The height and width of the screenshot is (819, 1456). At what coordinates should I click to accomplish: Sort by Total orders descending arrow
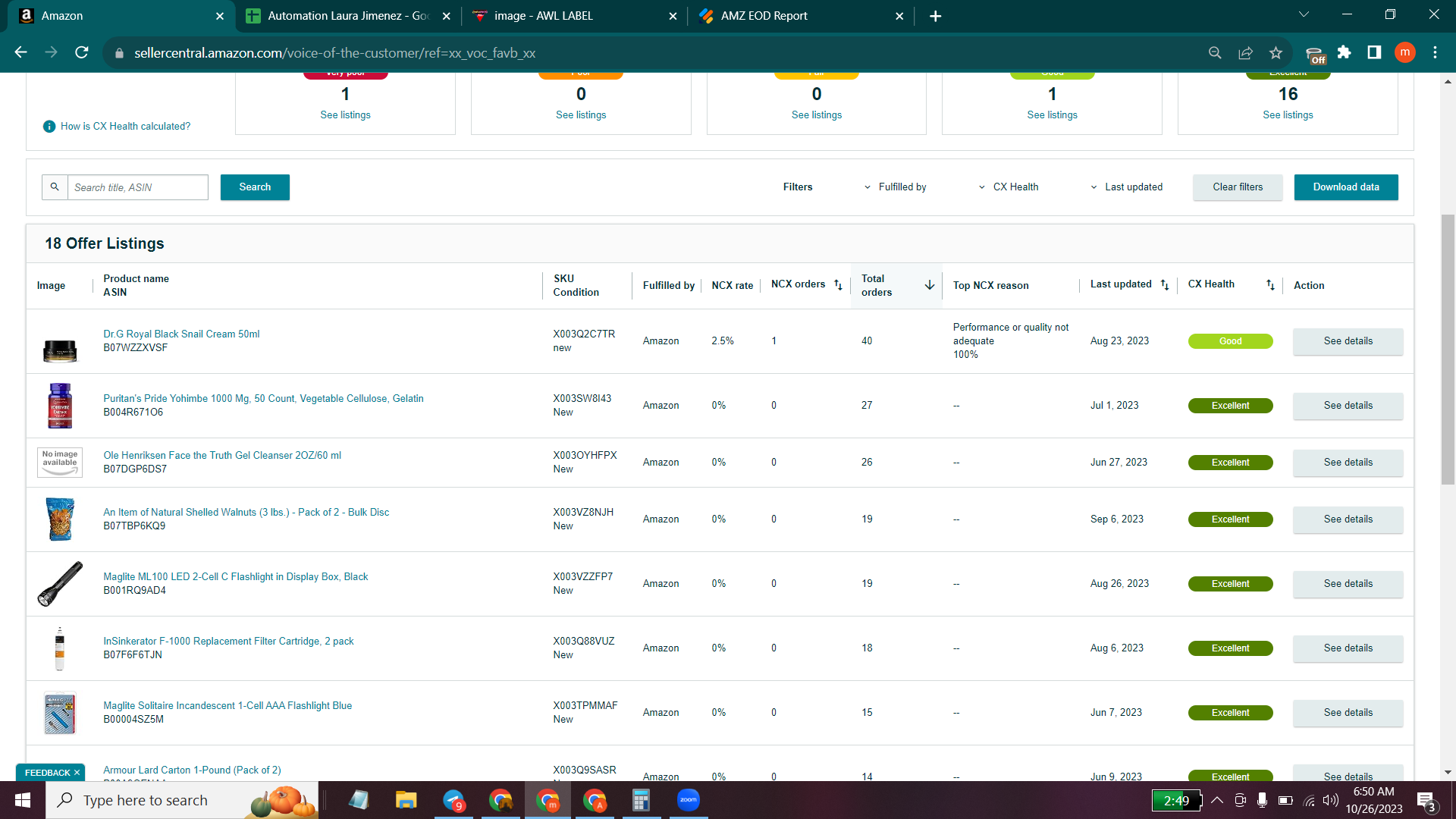tap(930, 285)
